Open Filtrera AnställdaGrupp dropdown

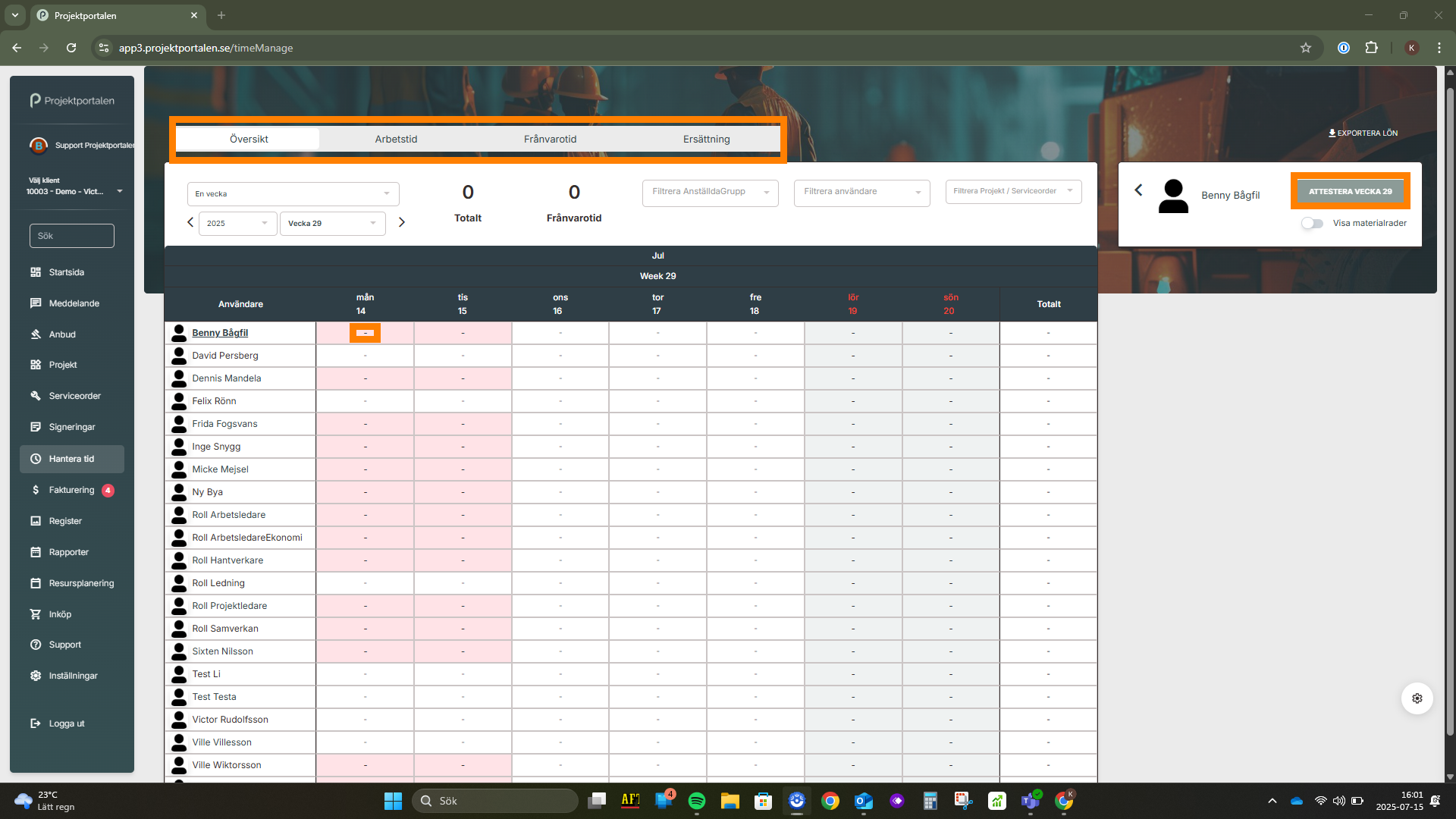click(710, 192)
